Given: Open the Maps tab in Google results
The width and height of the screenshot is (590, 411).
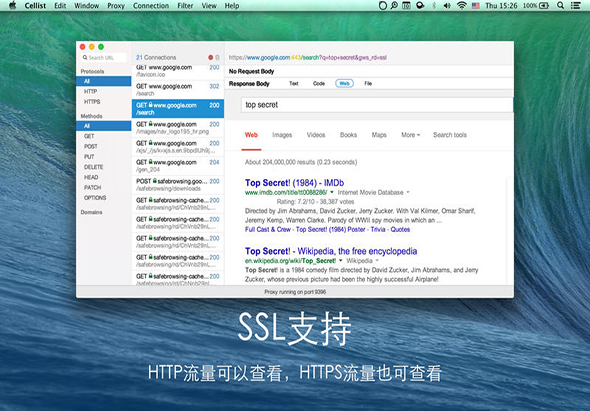Looking at the screenshot, I should coord(379,135).
